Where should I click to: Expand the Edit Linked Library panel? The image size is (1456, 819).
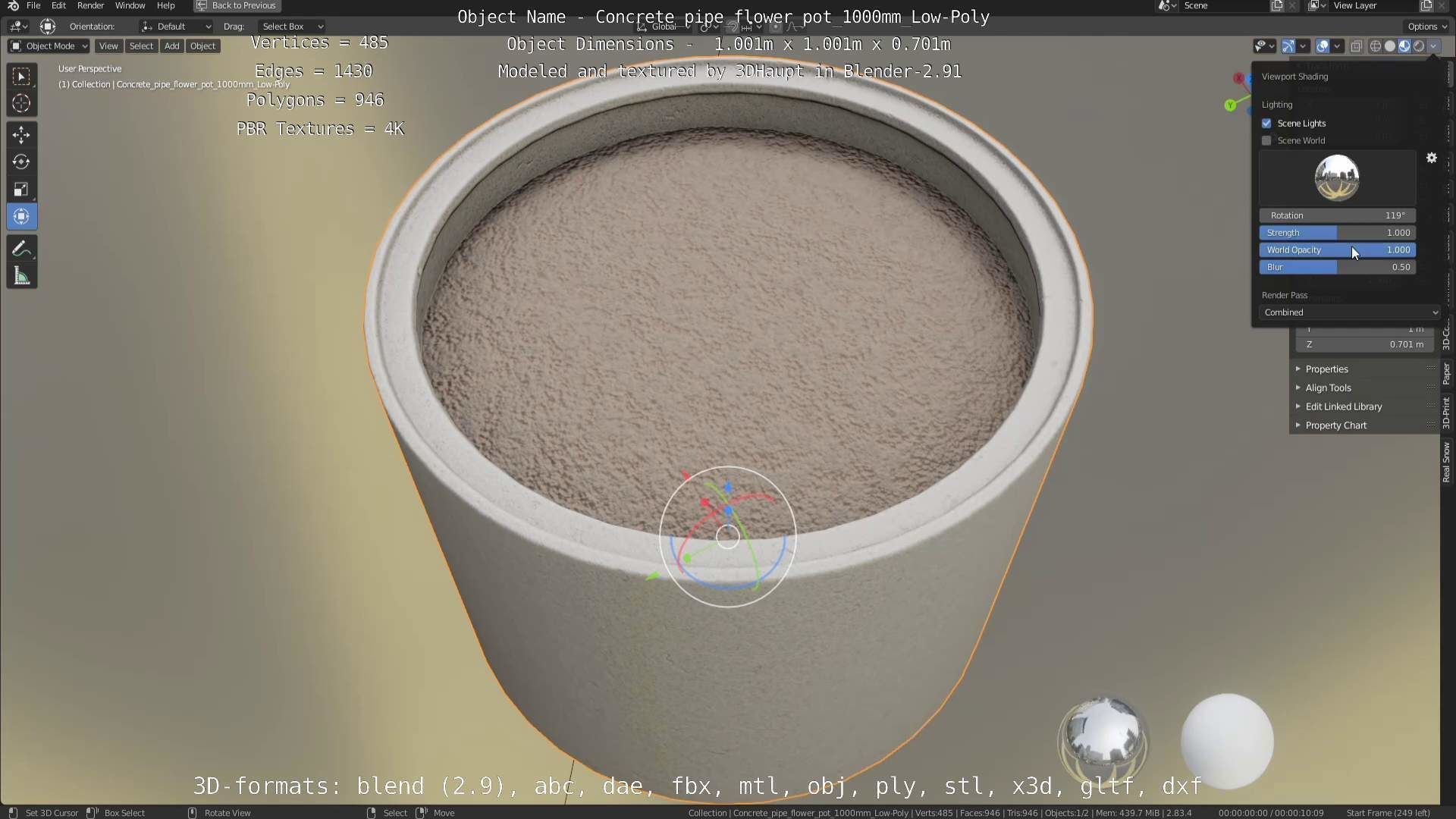point(1363,407)
